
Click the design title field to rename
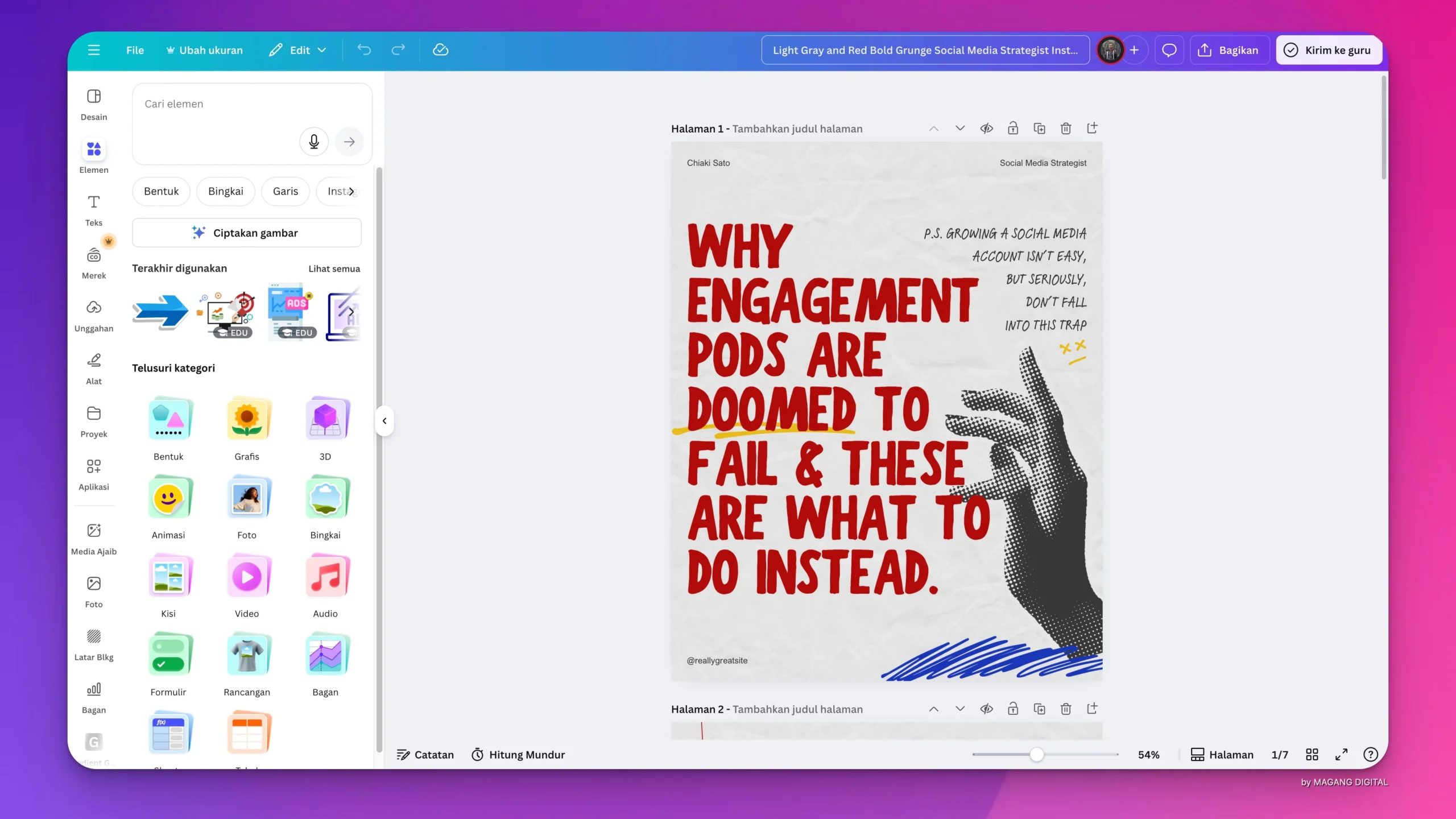924,50
